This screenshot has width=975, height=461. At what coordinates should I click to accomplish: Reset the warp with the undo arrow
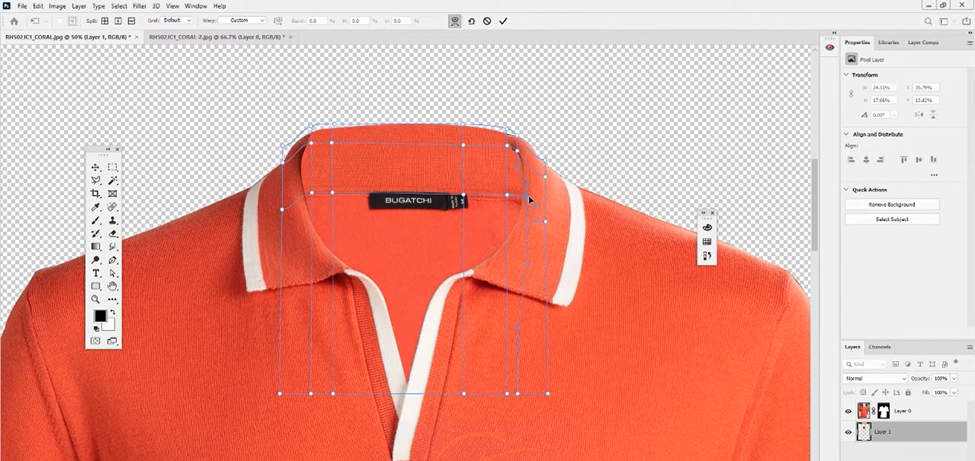pyautogui.click(x=471, y=20)
